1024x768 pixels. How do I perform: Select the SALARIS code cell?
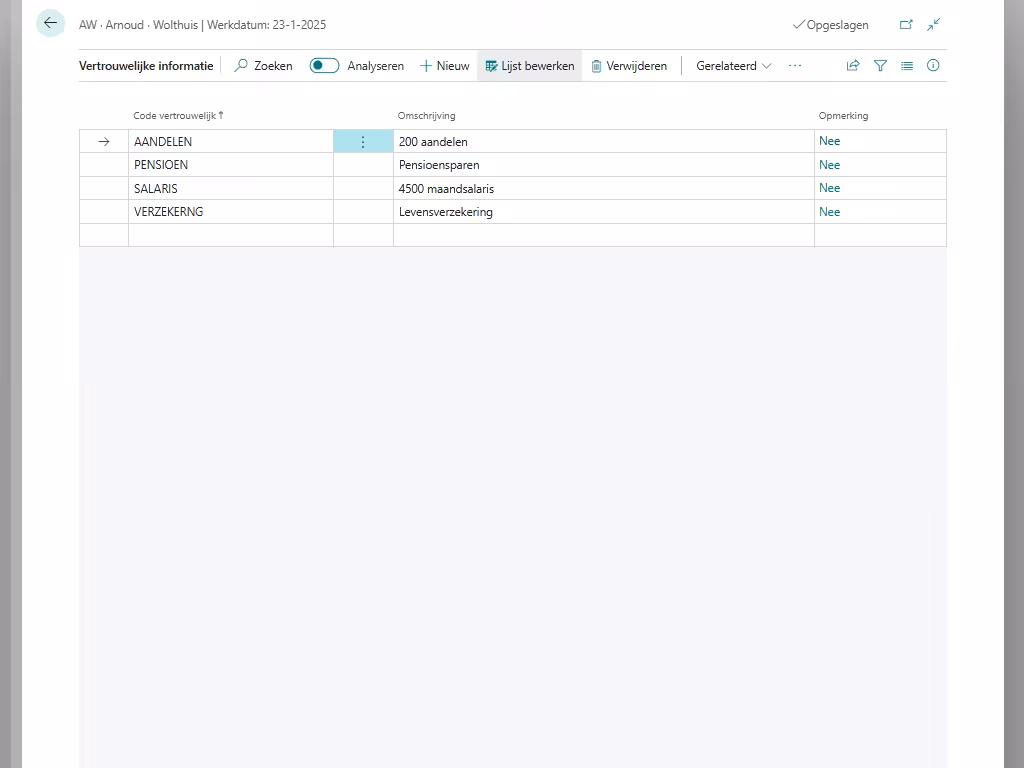(230, 188)
